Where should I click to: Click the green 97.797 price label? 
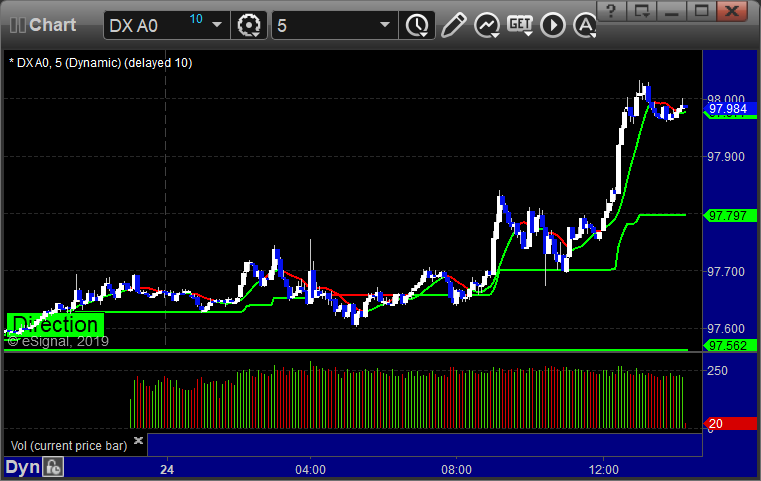point(728,216)
